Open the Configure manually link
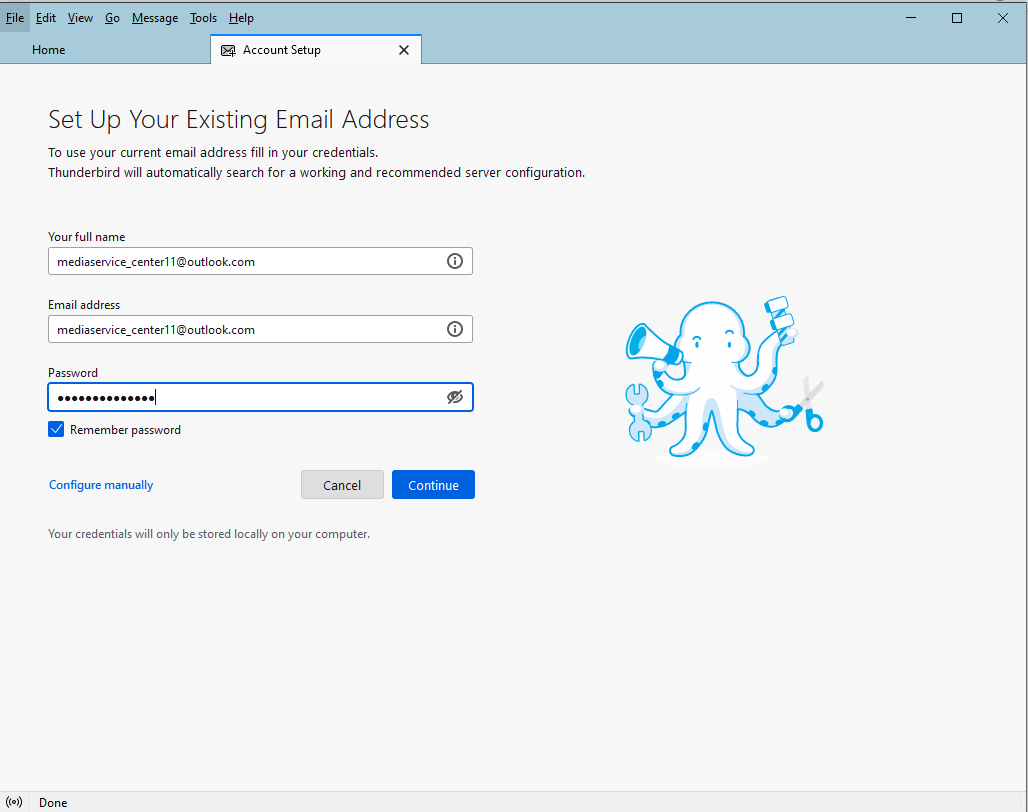This screenshot has height=812, width=1028. 101,484
